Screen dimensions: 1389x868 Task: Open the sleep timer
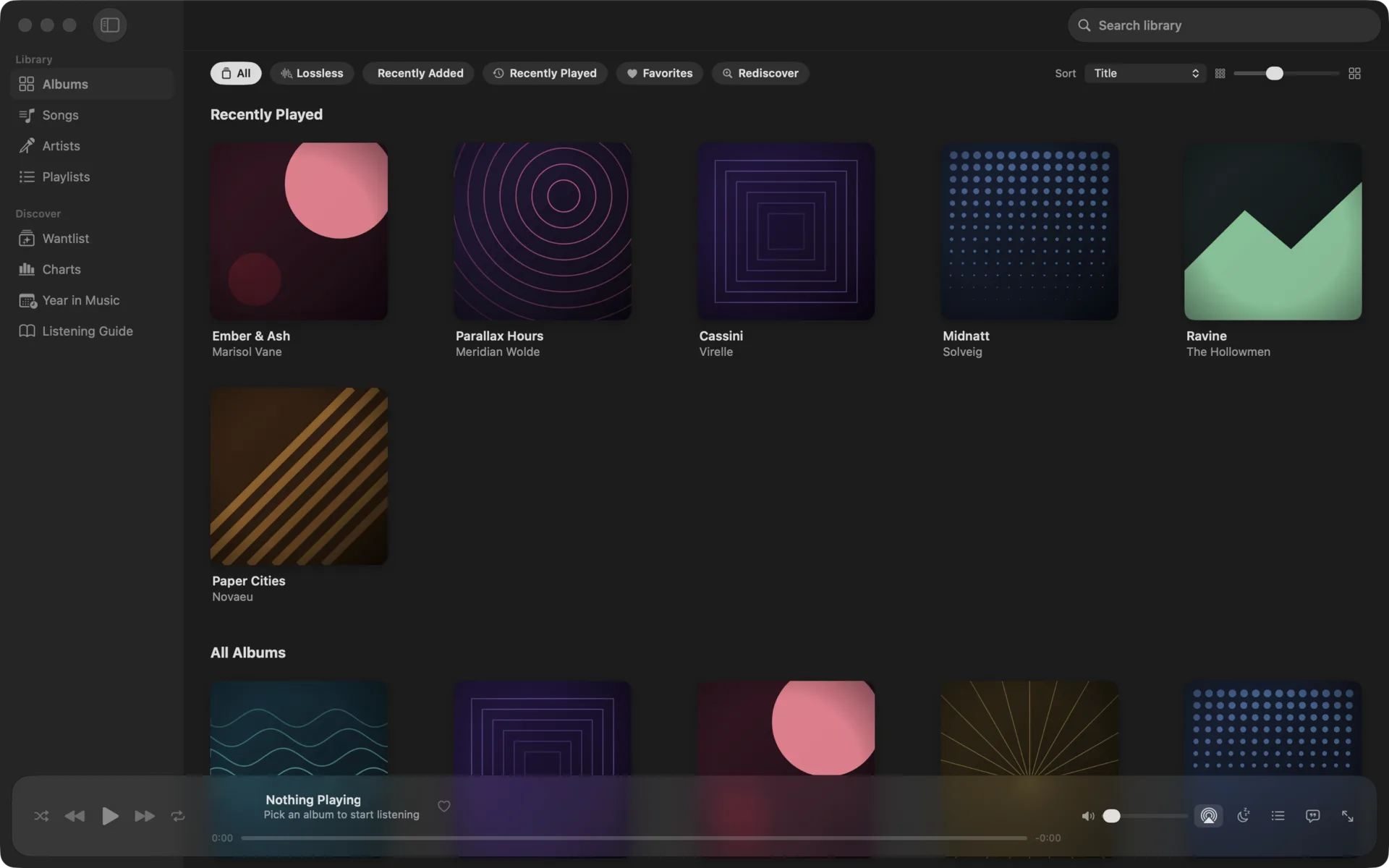(1244, 816)
